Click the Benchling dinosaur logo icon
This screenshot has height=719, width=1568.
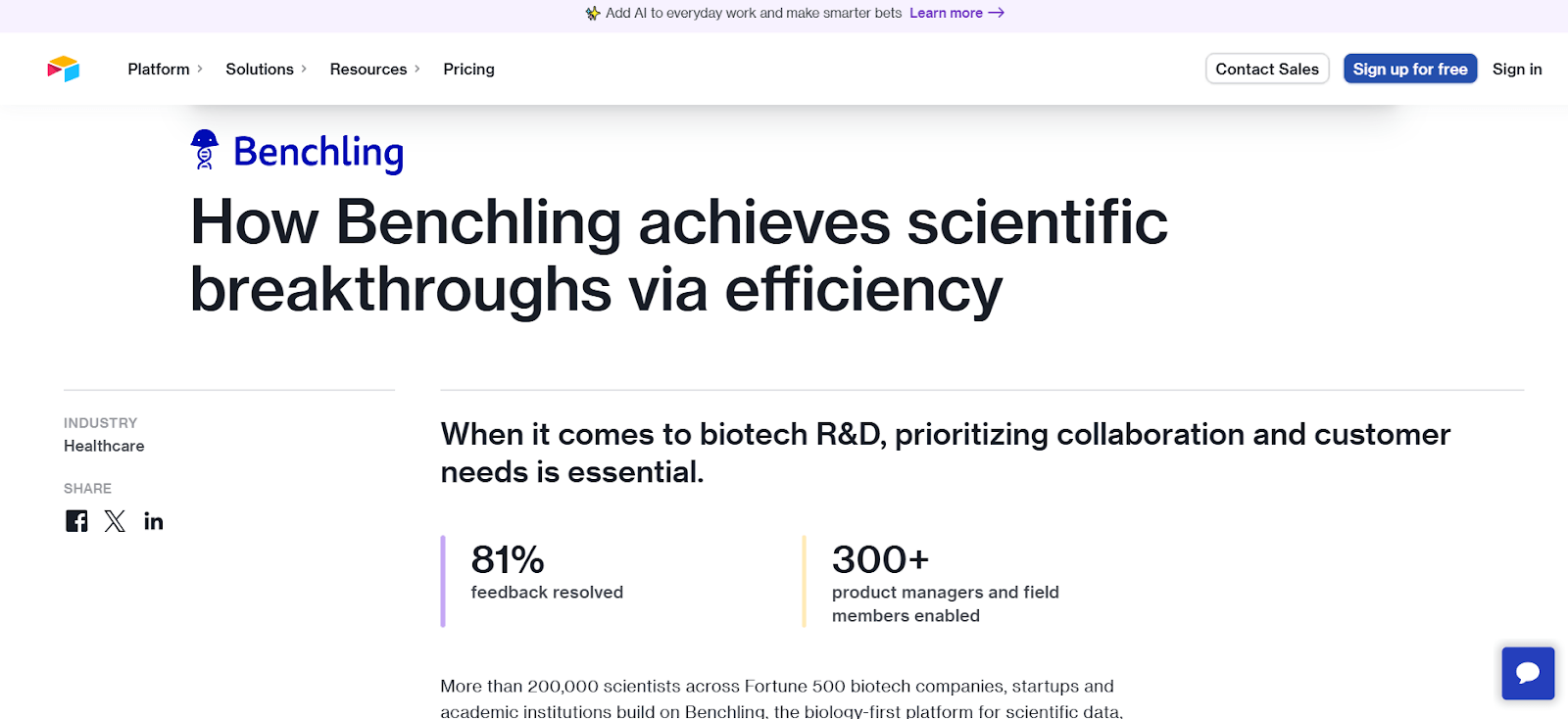click(205, 151)
